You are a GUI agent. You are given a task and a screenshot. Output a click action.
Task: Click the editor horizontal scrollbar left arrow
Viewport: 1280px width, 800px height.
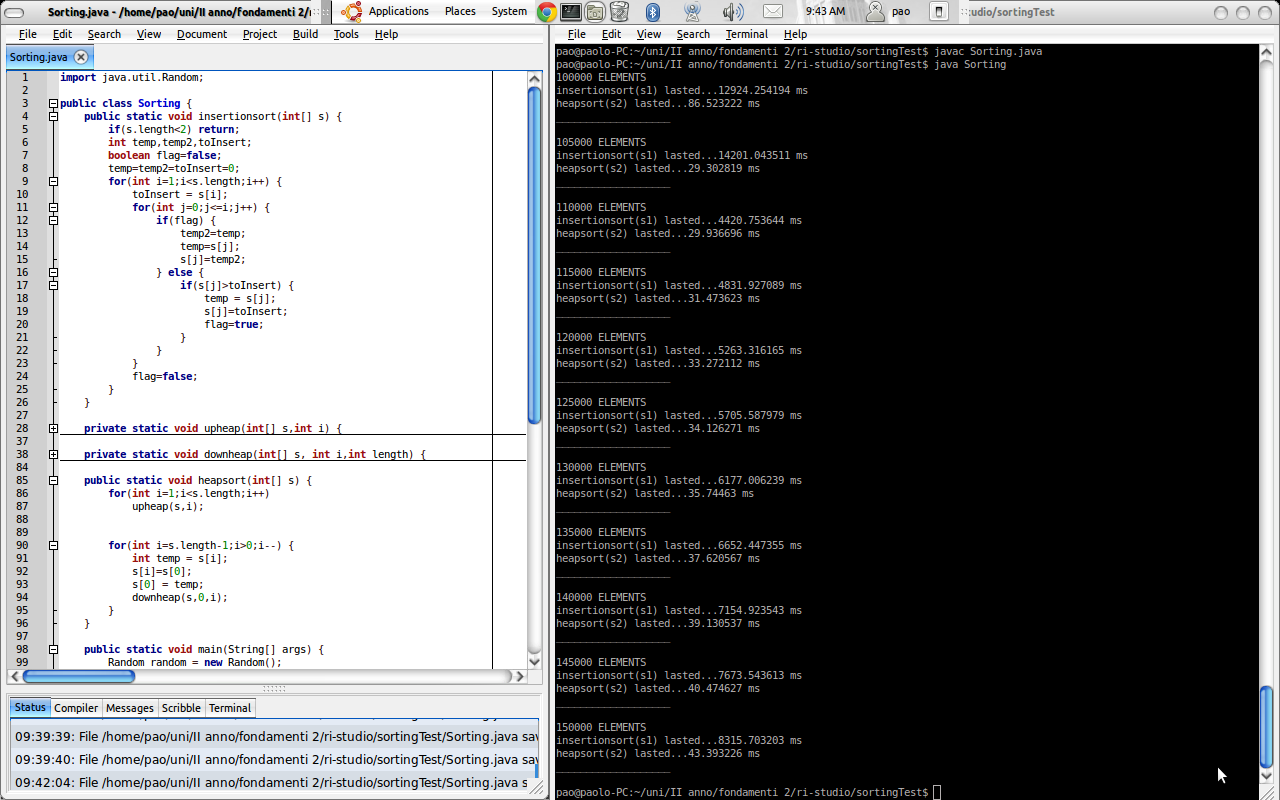coord(14,676)
